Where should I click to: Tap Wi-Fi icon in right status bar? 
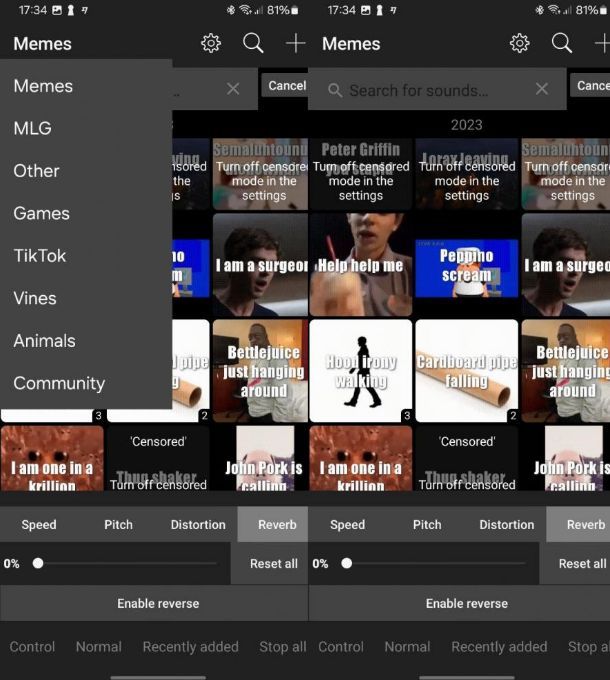554,10
